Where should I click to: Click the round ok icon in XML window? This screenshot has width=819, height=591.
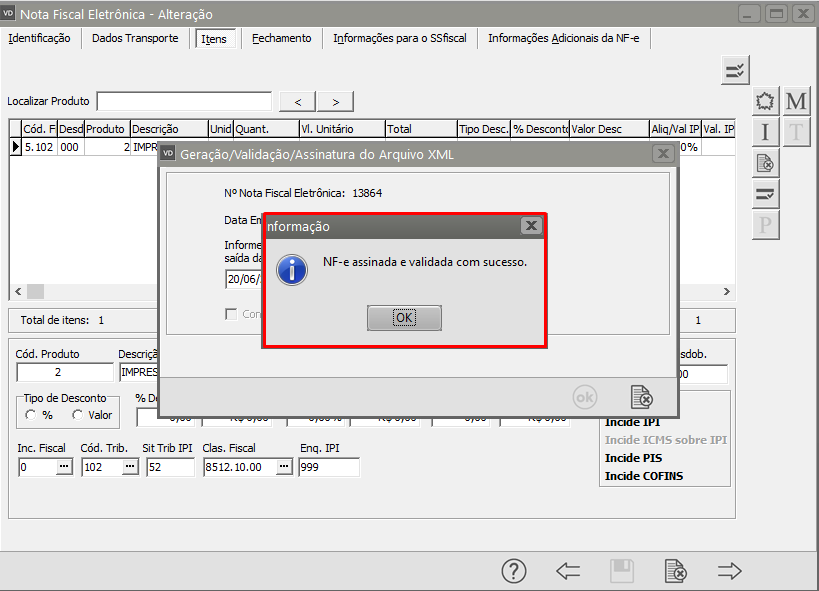pyautogui.click(x=584, y=398)
